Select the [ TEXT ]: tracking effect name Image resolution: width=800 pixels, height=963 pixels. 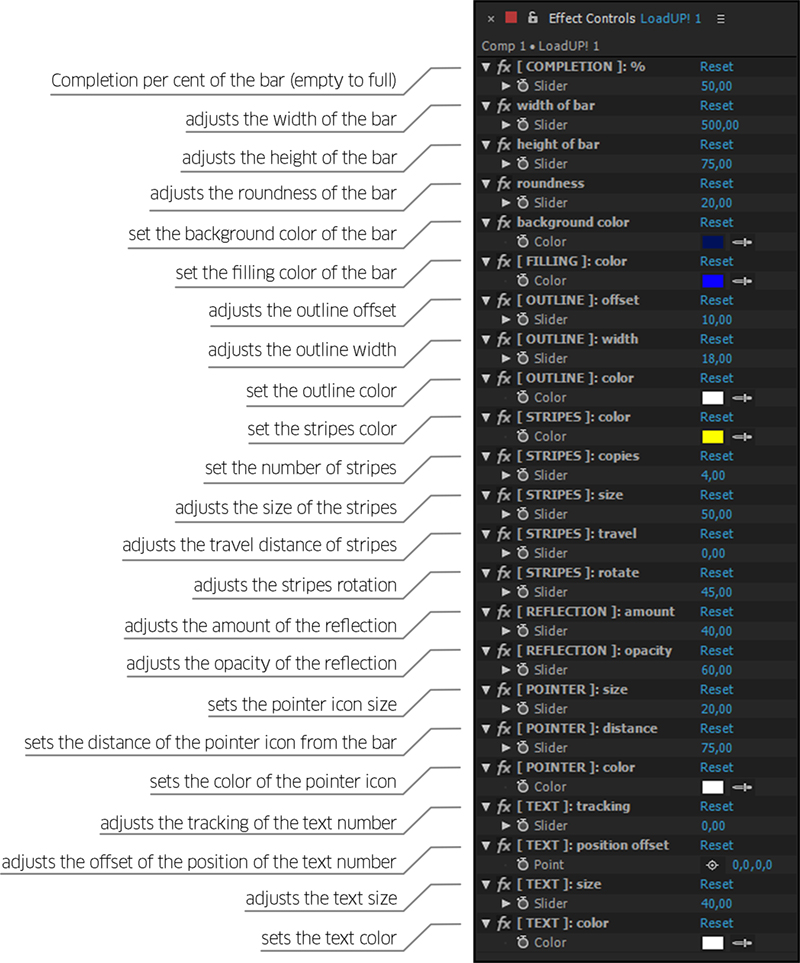pos(573,806)
